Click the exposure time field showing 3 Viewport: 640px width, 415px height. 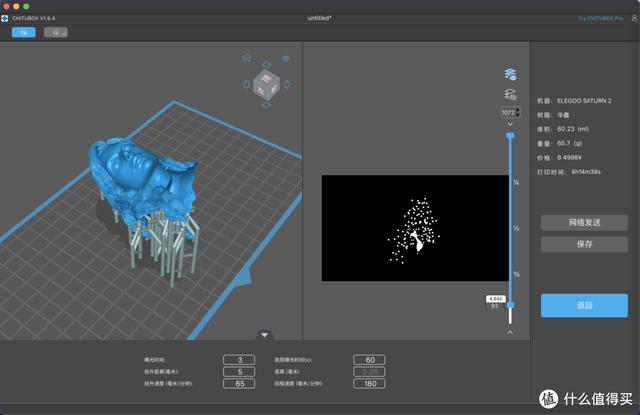point(240,359)
